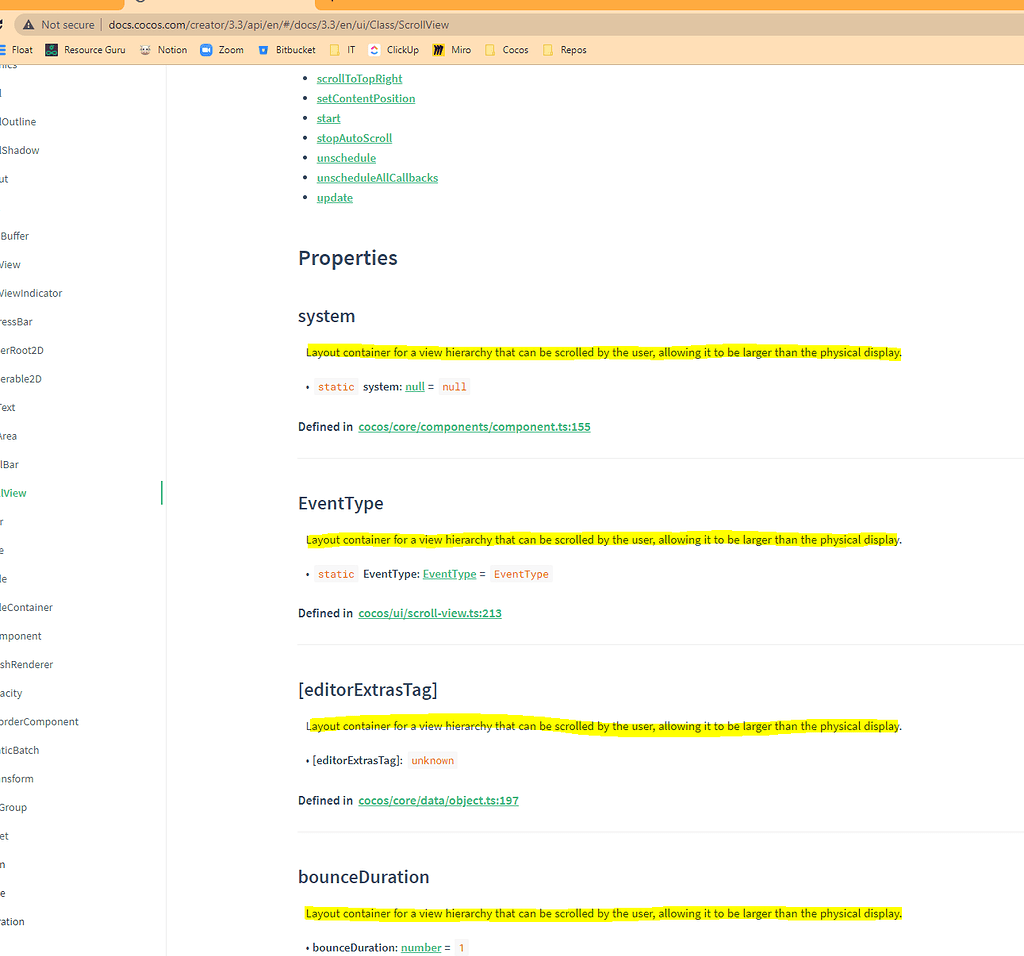Open the Zoom bookmark
The height and width of the screenshot is (956, 1024).
click(222, 50)
